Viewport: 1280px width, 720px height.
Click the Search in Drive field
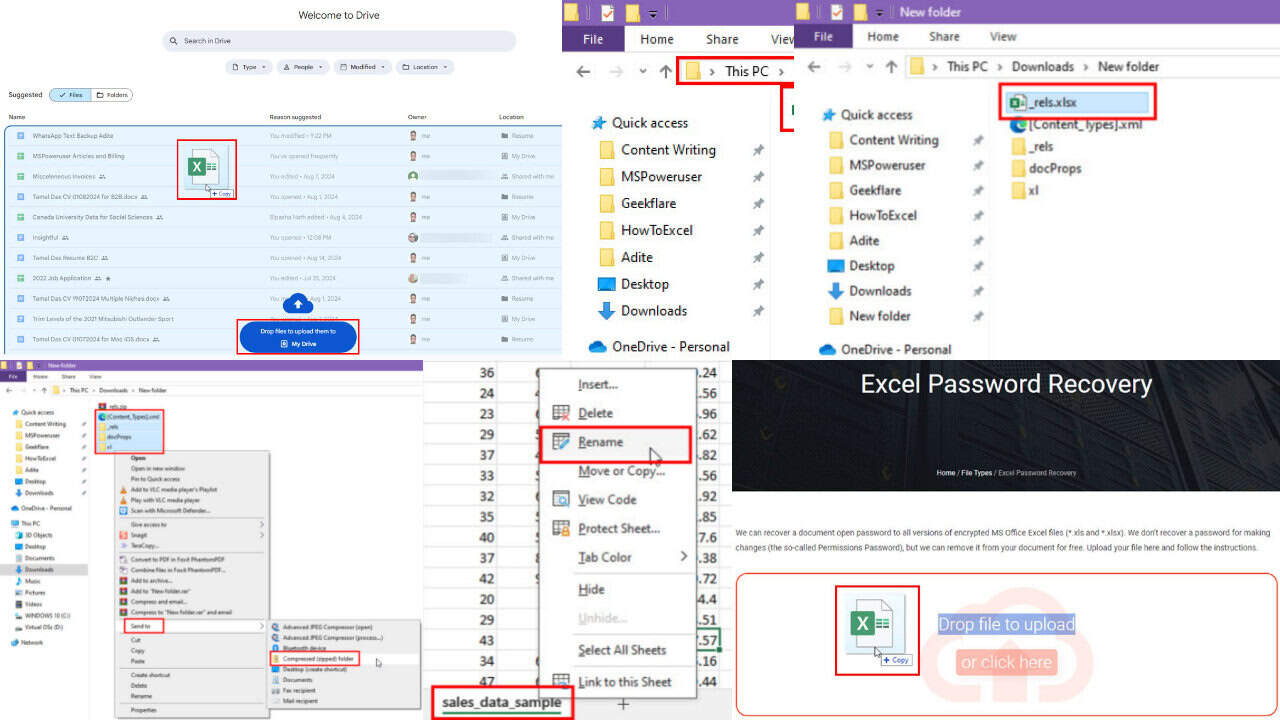339,41
